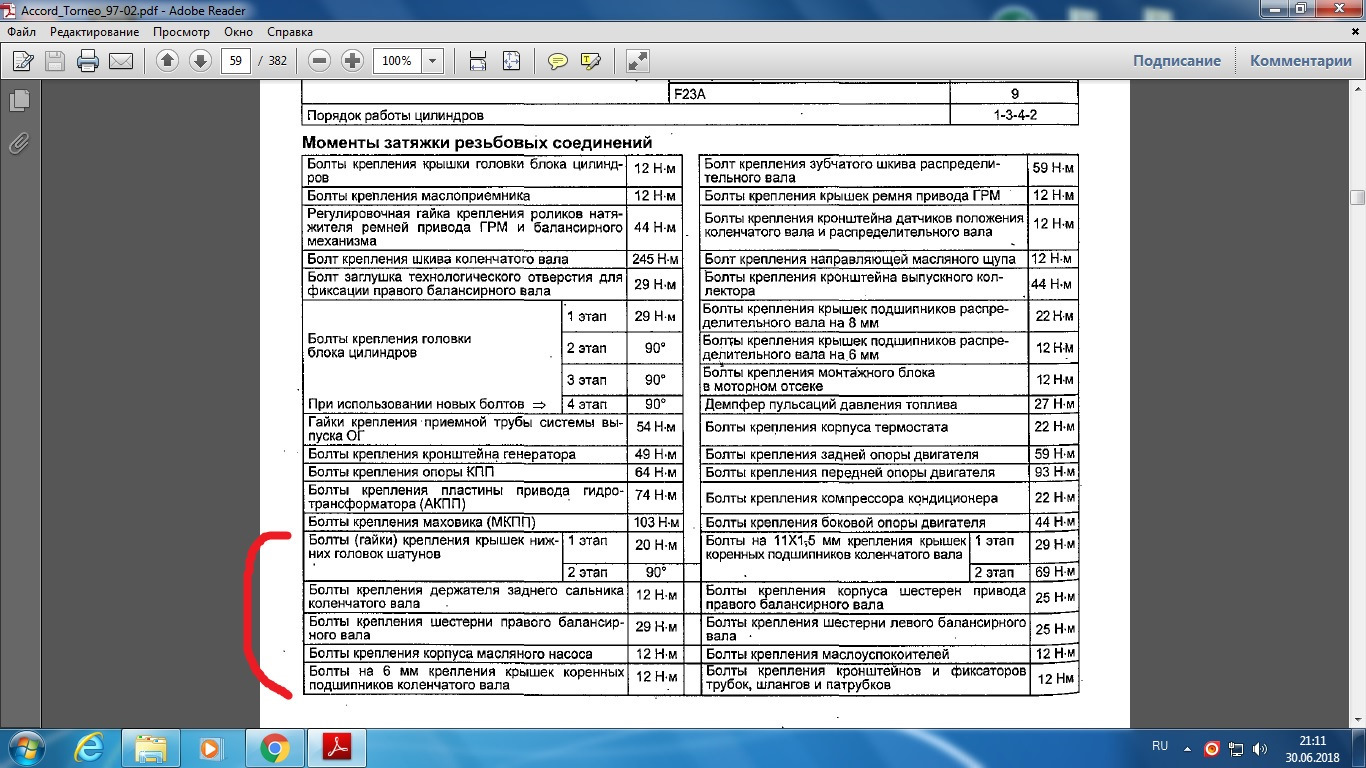Click the text 'Порядок работы цилиндров'

click(x=395, y=115)
